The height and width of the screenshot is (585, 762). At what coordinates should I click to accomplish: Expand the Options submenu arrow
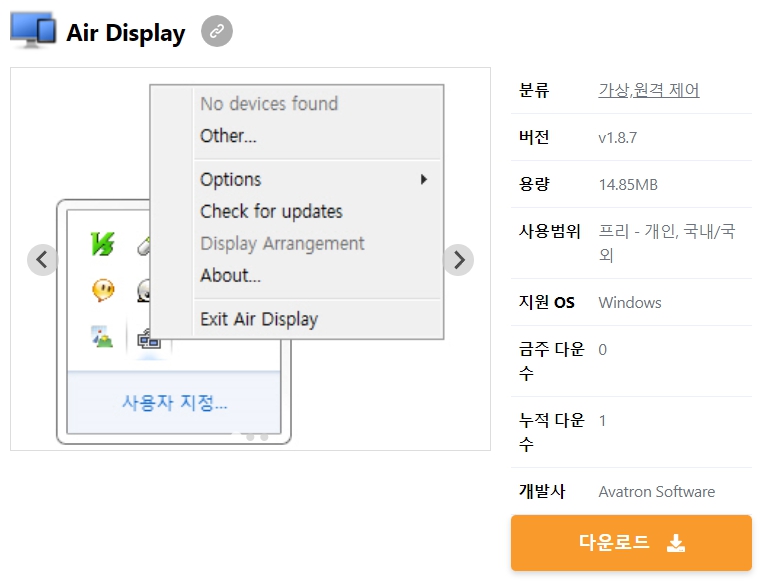click(424, 179)
